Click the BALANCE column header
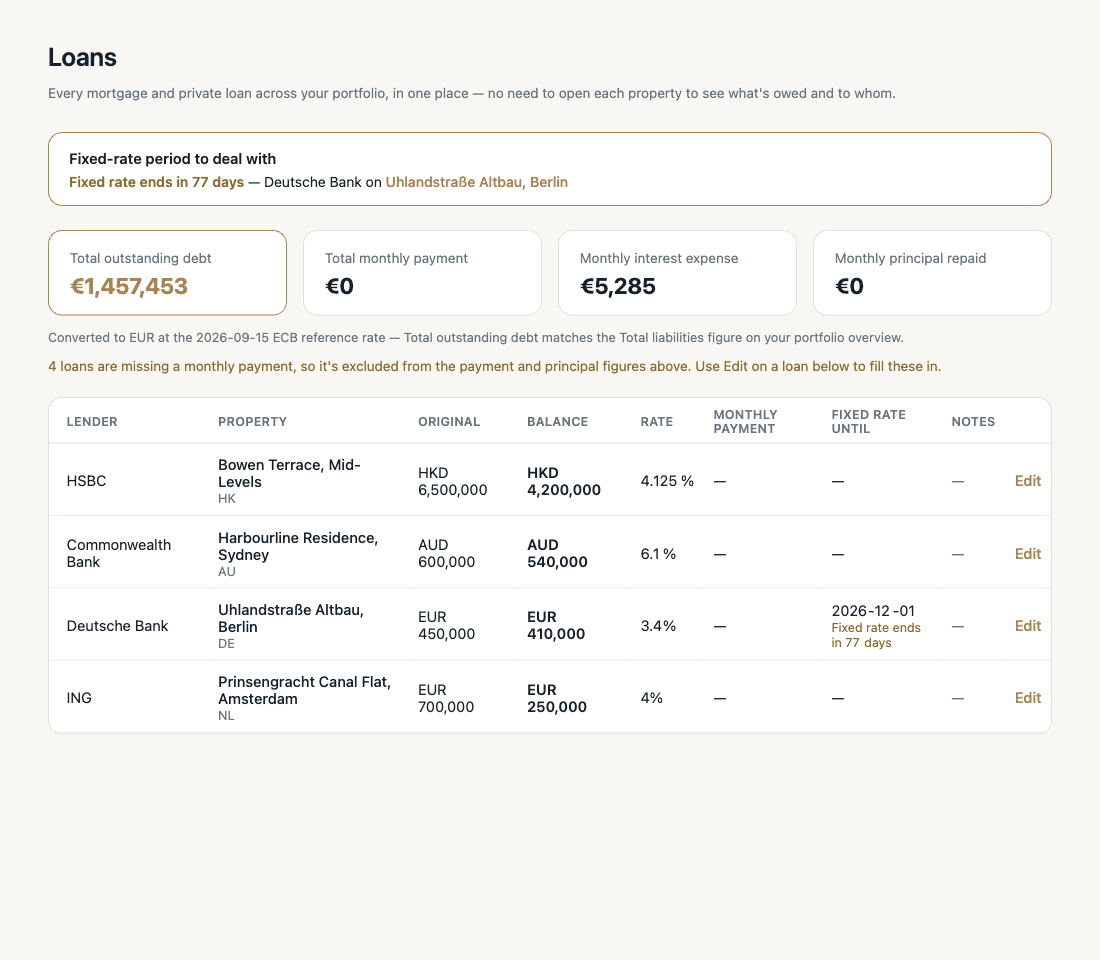Image resolution: width=1100 pixels, height=960 pixels. 558,422
